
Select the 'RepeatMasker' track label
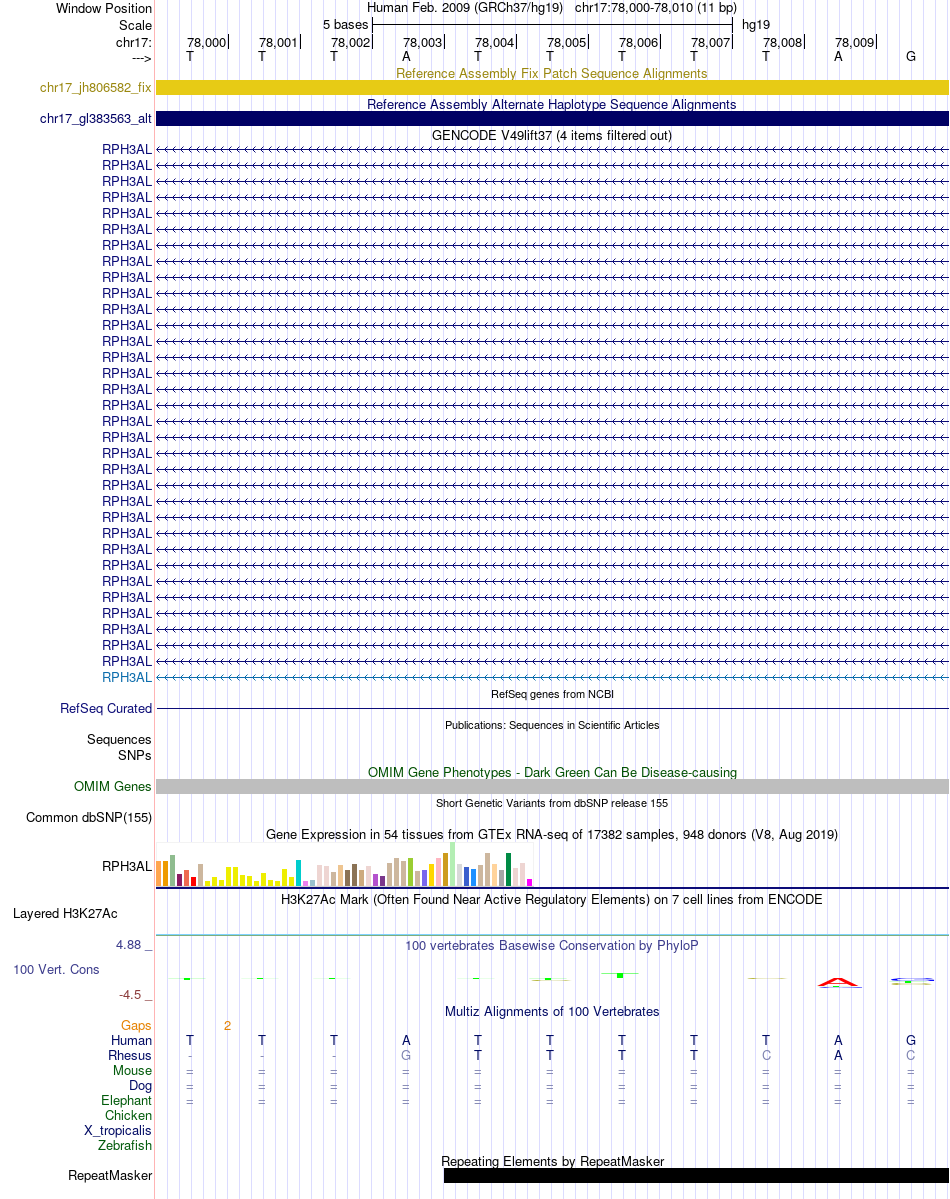coord(110,1175)
